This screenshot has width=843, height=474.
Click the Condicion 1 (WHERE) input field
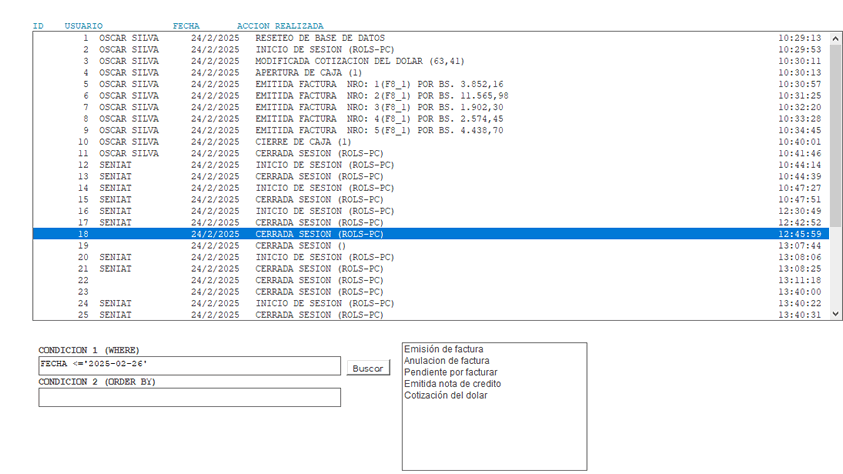[x=190, y=366]
